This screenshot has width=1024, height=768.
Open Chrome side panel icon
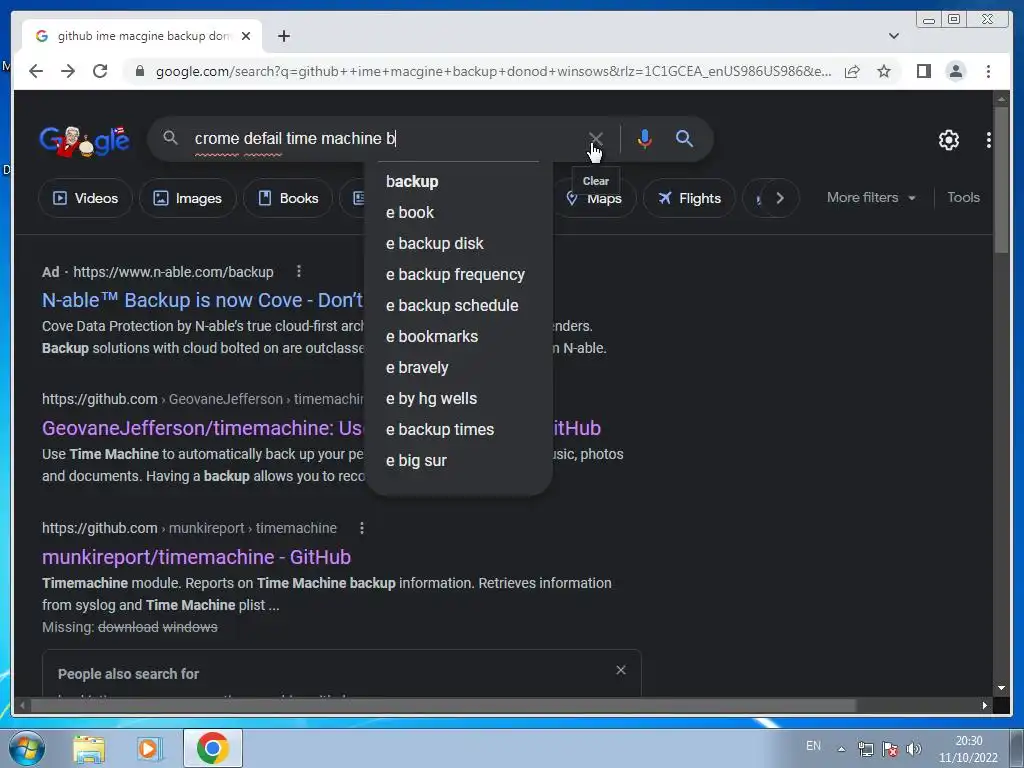[923, 71]
